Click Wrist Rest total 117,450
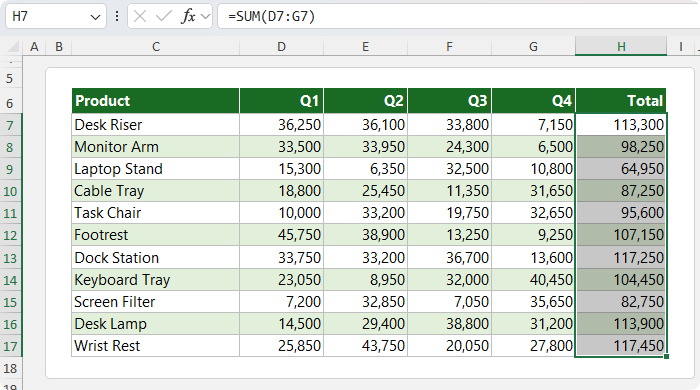 [x=621, y=346]
